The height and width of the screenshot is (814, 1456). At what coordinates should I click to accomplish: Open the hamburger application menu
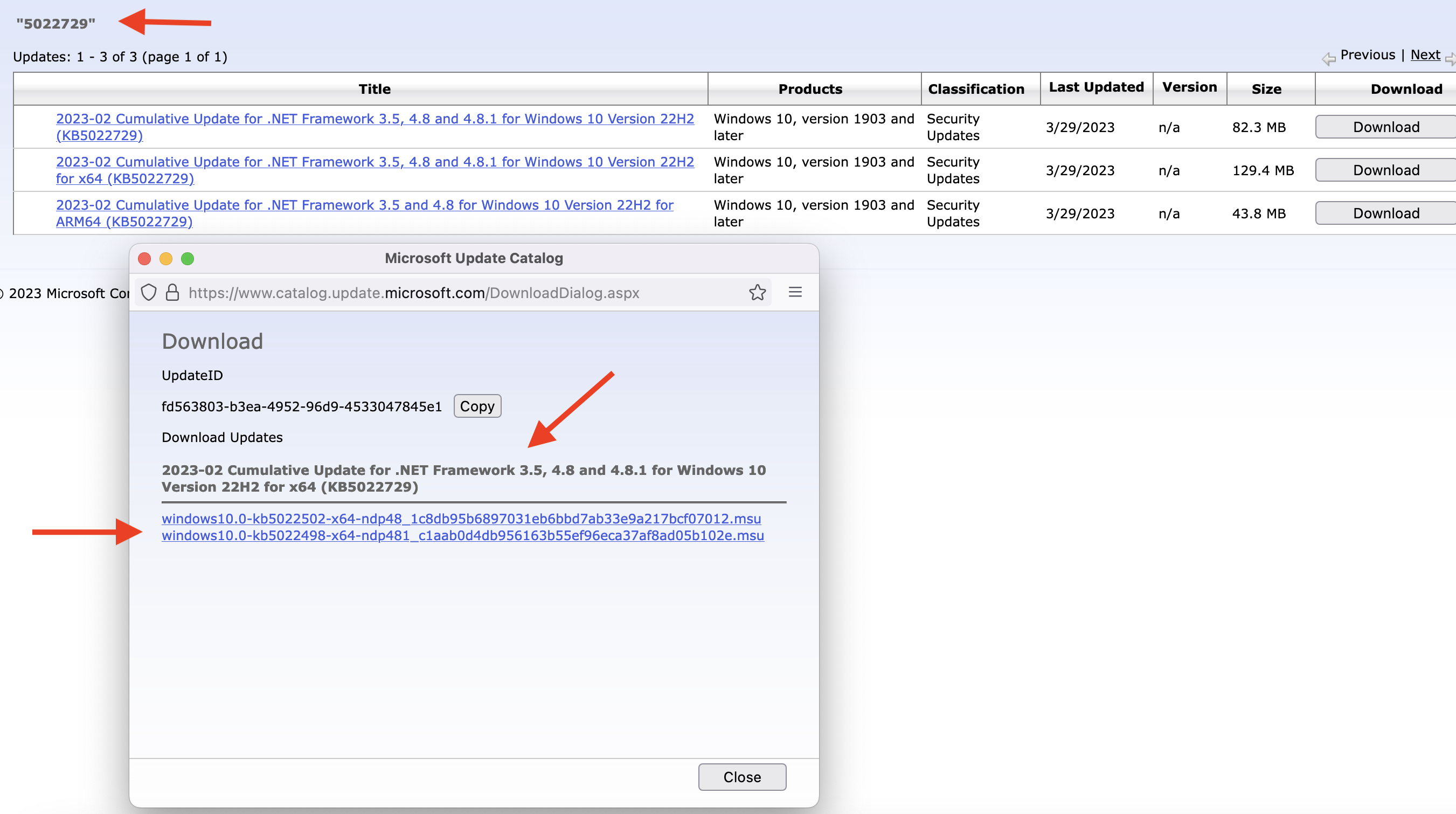point(795,292)
